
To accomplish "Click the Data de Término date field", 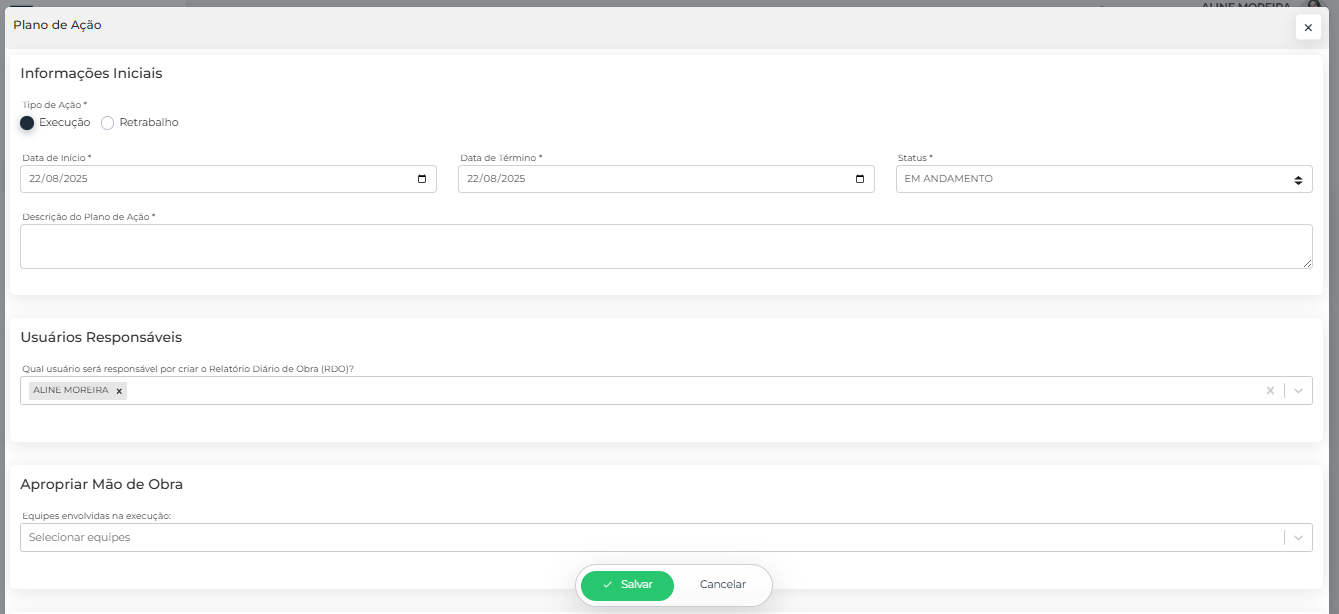I will pyautogui.click(x=640, y=179).
